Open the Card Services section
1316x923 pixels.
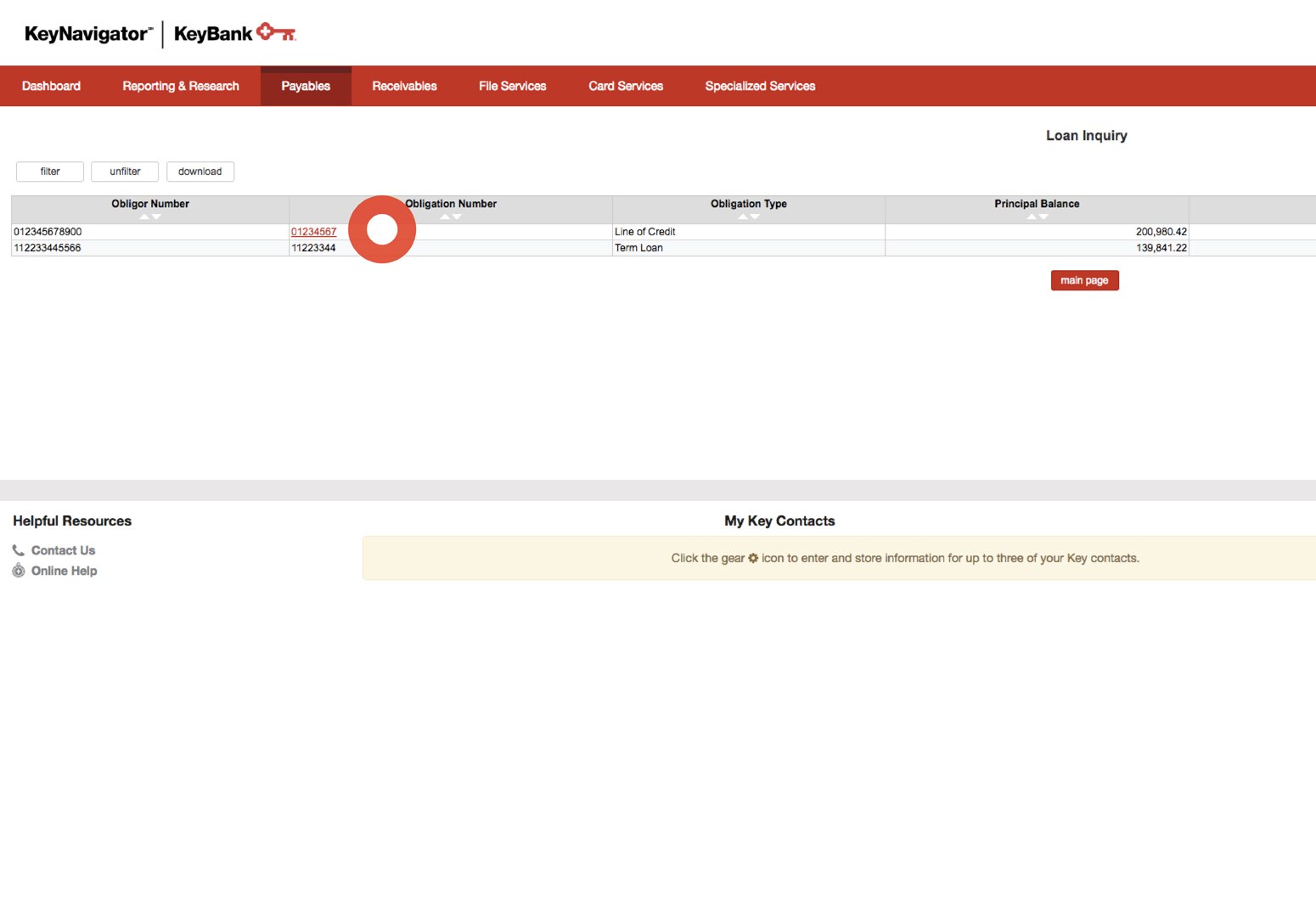626,86
